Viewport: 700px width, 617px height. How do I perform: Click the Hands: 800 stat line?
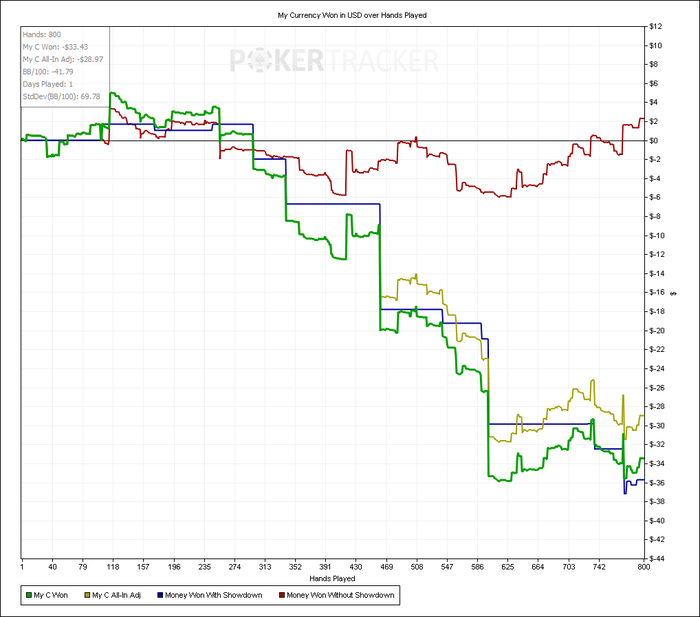[42, 34]
